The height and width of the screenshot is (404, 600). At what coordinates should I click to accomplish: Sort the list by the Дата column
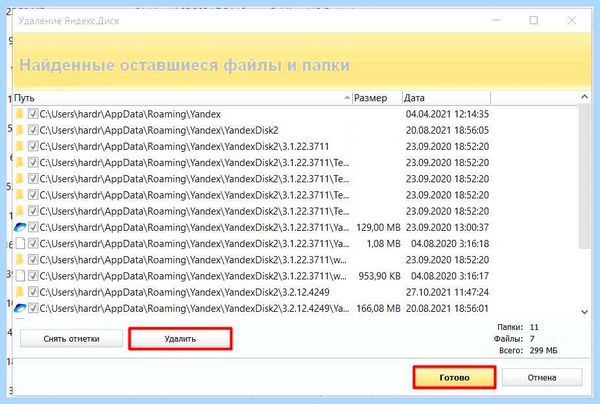click(x=446, y=98)
